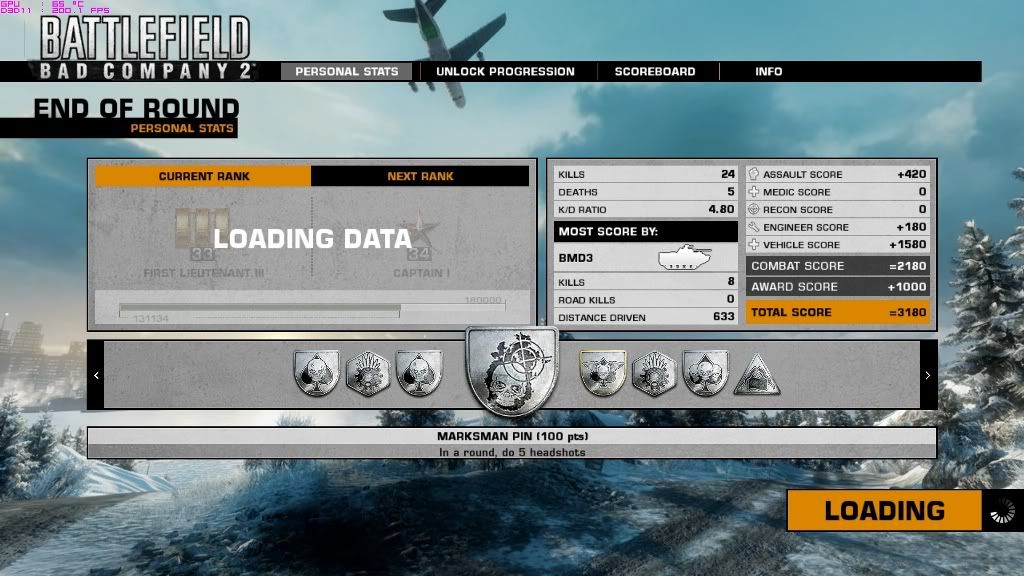The image size is (1024, 576).
Task: Click the Captain I star insignia
Action: pos(420,227)
